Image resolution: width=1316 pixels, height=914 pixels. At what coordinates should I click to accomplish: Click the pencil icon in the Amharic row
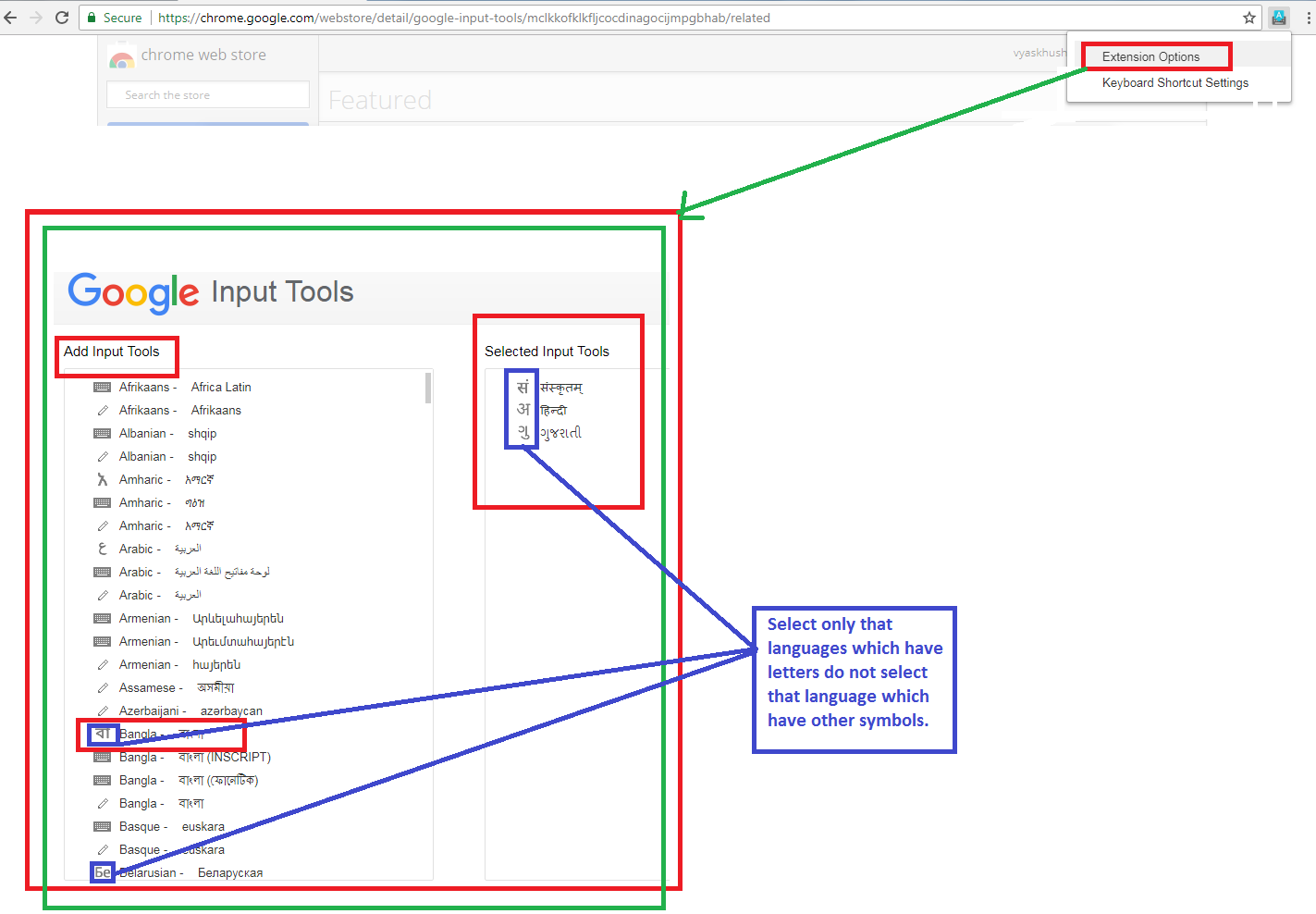tap(103, 526)
